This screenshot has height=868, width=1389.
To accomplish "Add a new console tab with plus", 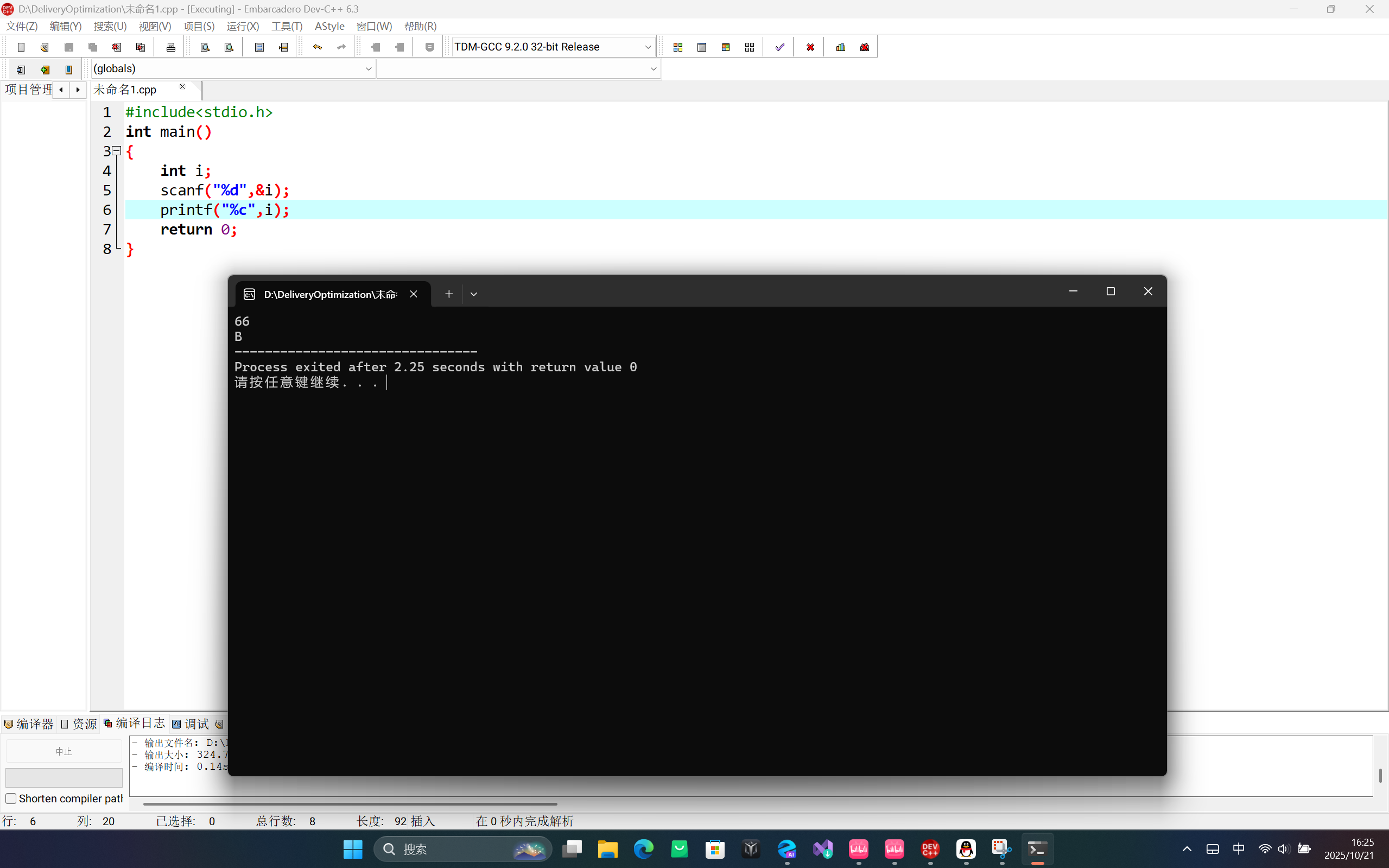I will click(x=449, y=294).
